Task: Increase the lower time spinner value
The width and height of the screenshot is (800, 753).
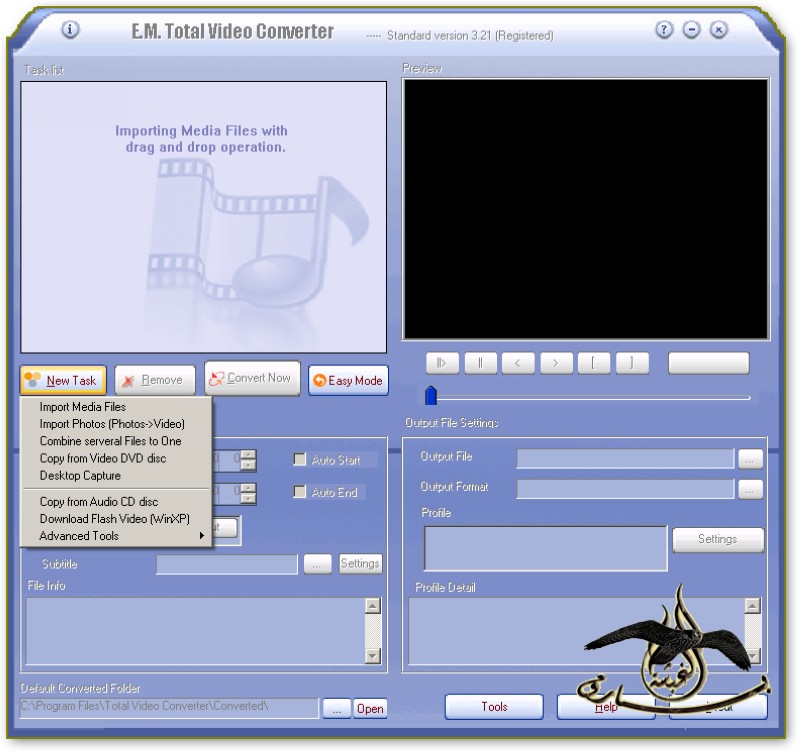Action: click(248, 488)
